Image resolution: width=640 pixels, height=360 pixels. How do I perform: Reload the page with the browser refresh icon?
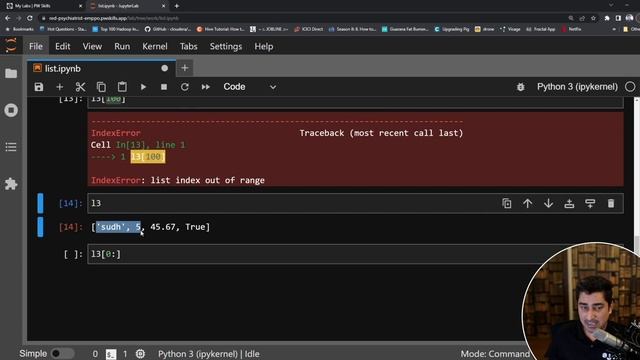tap(30, 18)
